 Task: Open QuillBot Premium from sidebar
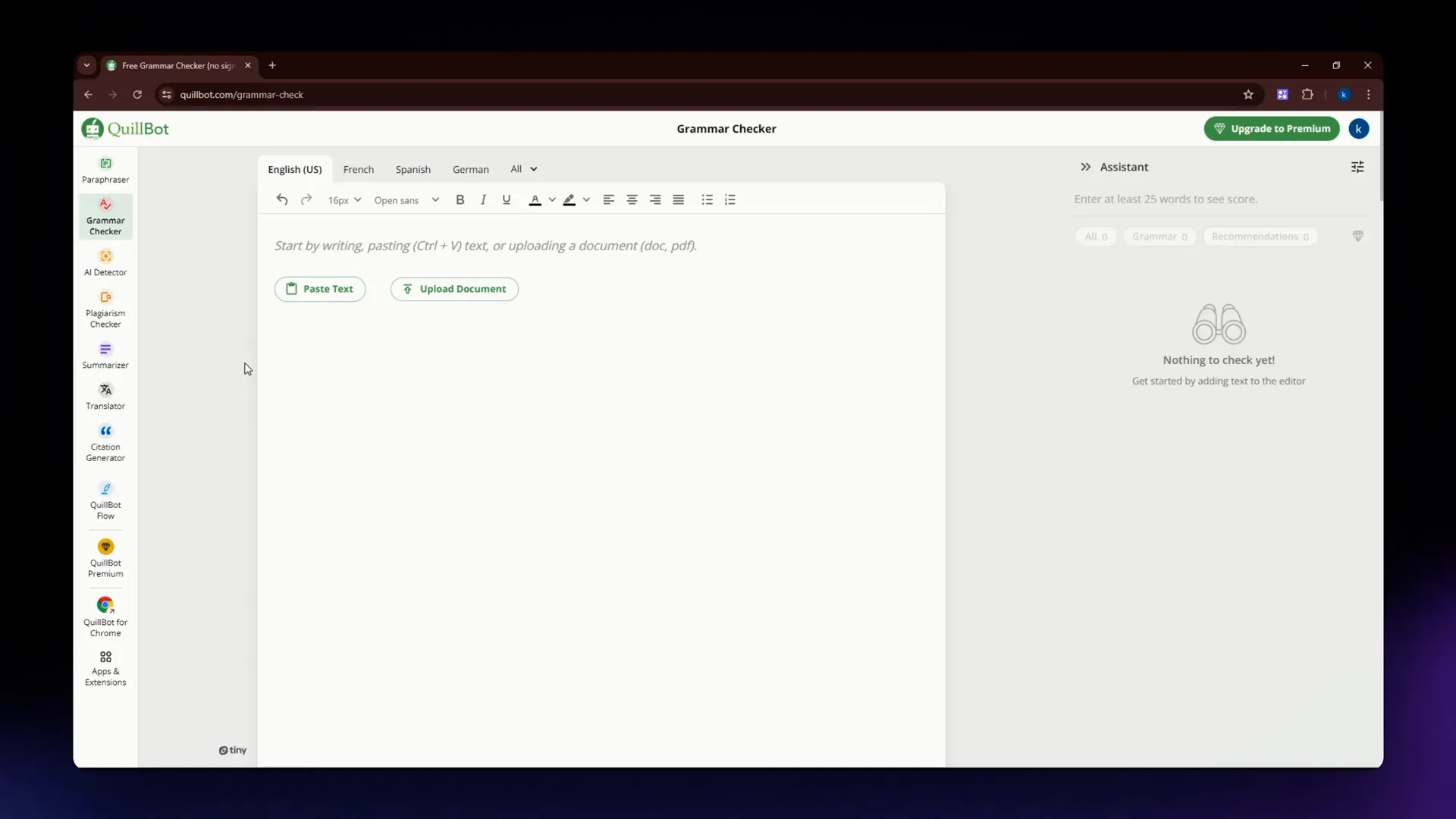[x=105, y=559]
